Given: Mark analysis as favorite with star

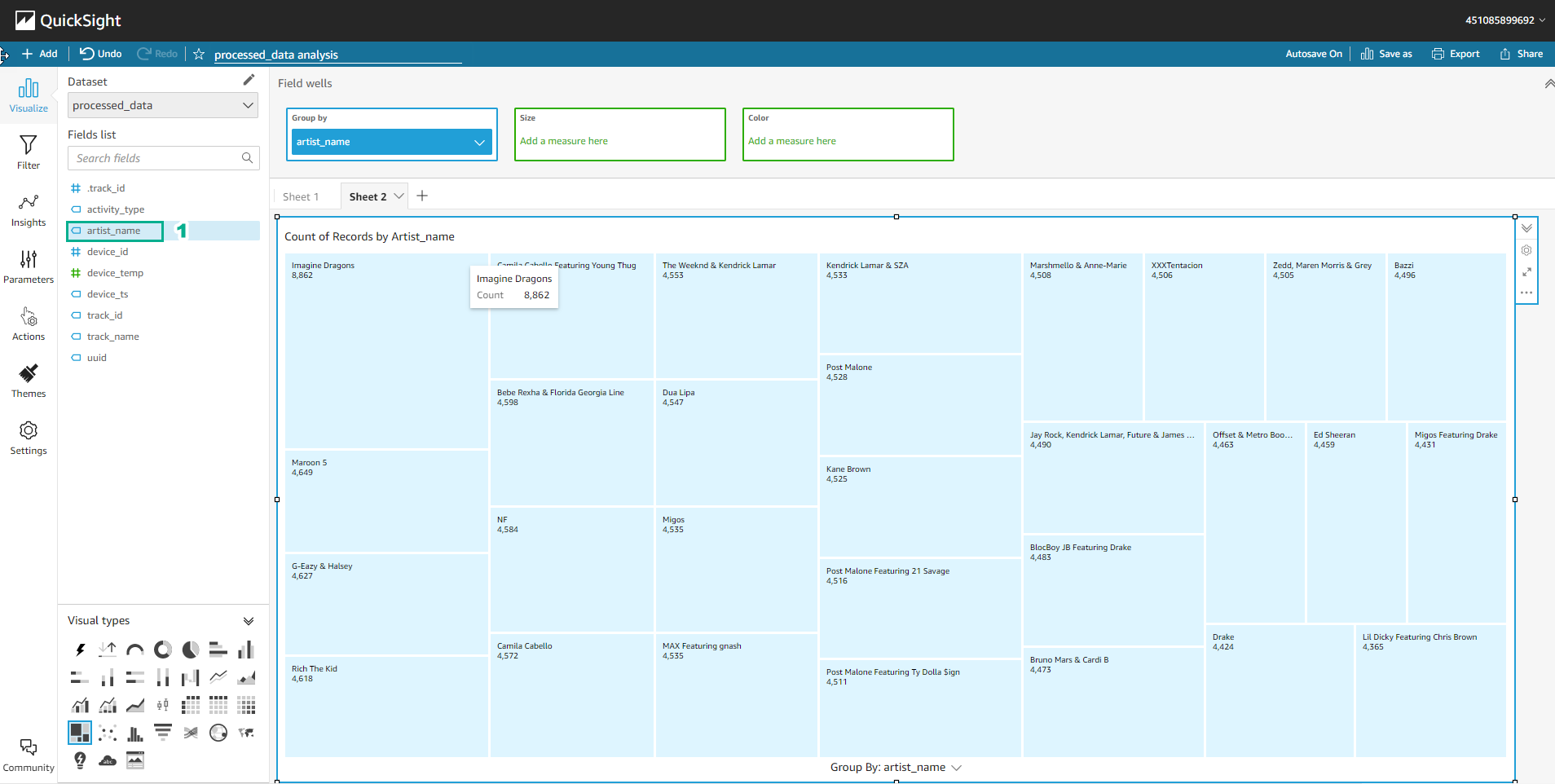Looking at the screenshot, I should point(199,54).
